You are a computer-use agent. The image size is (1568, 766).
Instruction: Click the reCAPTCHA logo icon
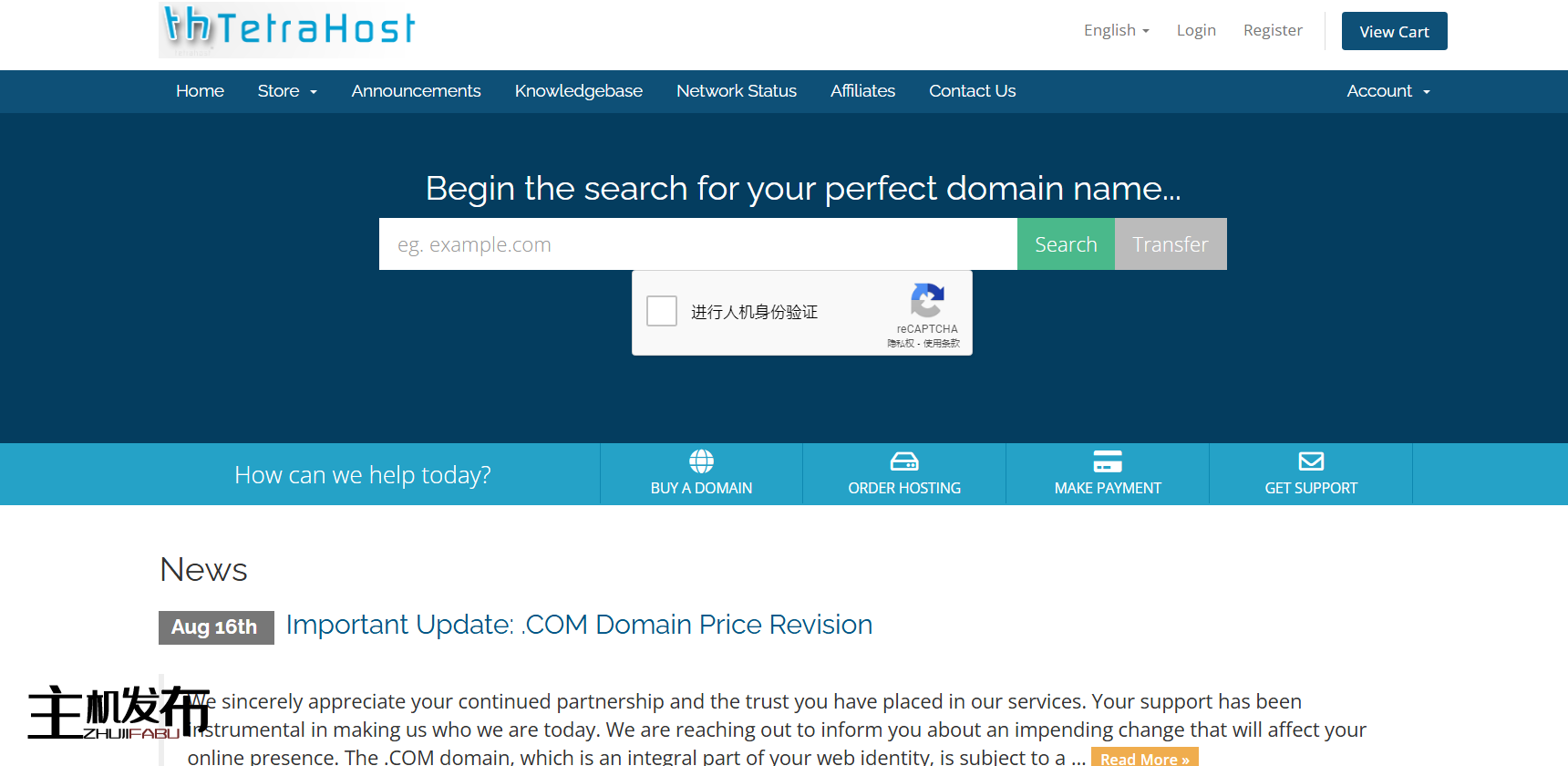pos(927,300)
